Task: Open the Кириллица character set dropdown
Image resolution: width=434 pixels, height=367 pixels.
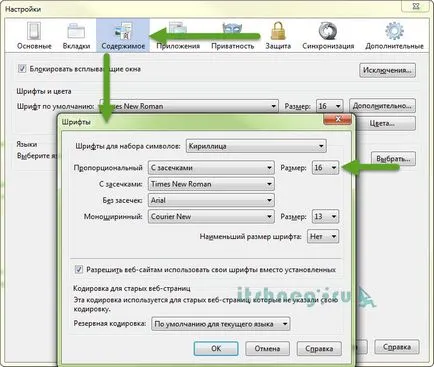Action: (x=256, y=146)
